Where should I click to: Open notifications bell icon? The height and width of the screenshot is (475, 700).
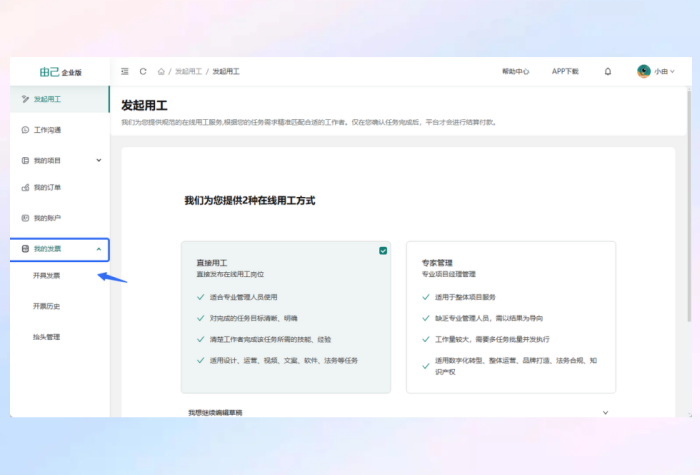coord(608,71)
